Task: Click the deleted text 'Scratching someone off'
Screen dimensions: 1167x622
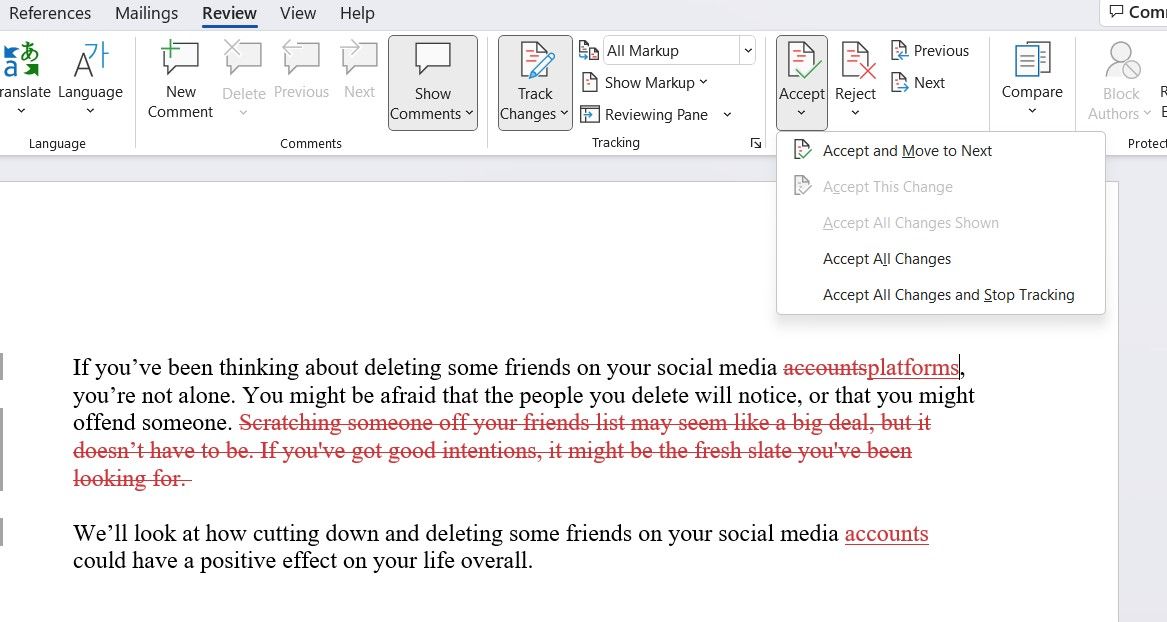Action: tap(353, 423)
